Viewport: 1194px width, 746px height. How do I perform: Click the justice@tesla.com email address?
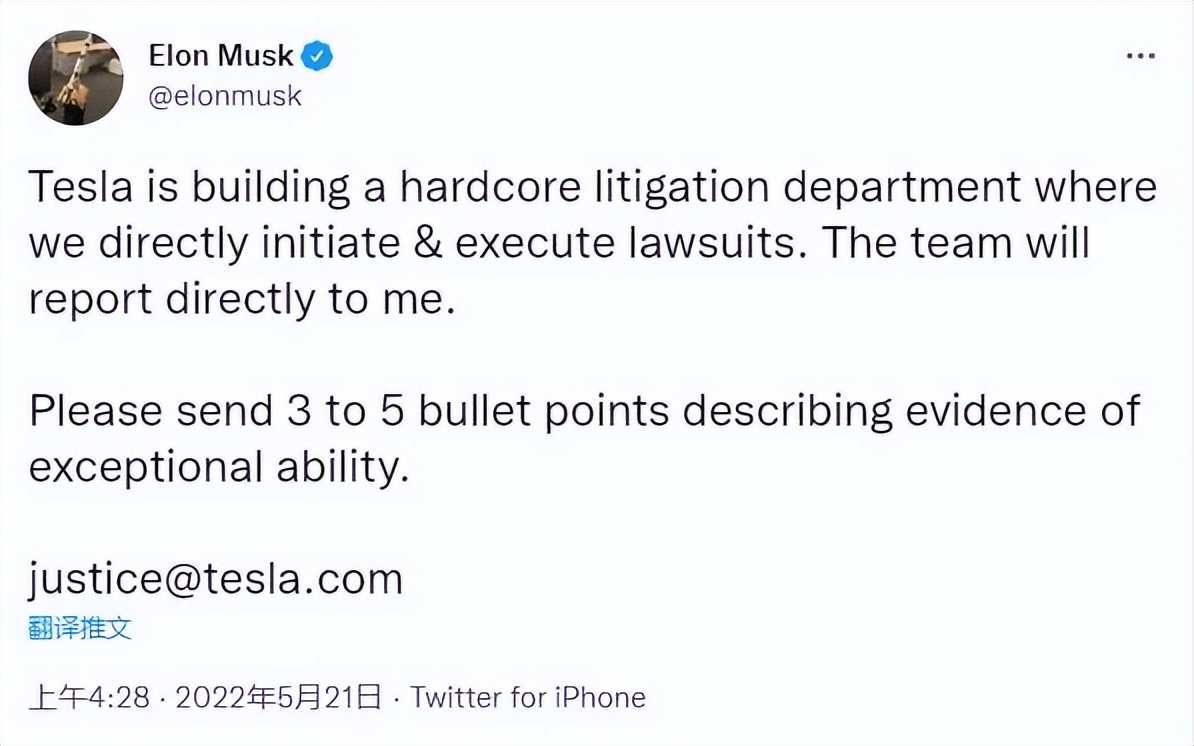(x=215, y=579)
